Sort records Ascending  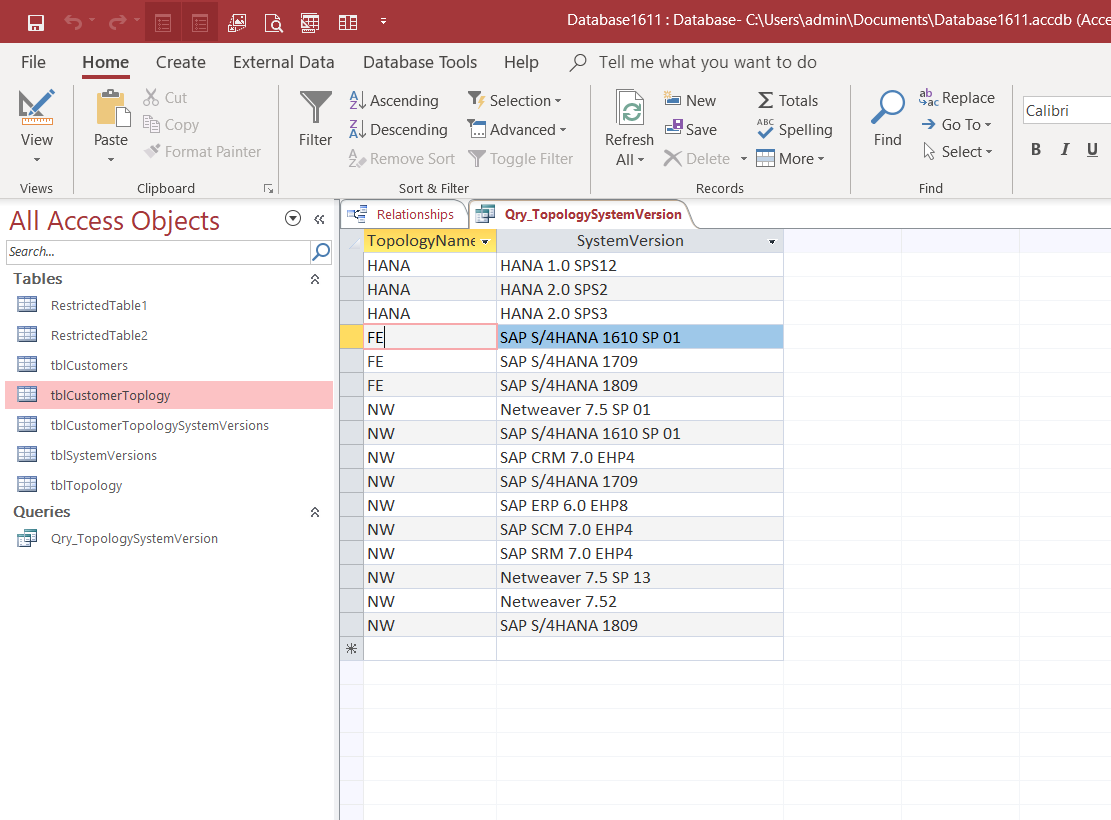(394, 101)
